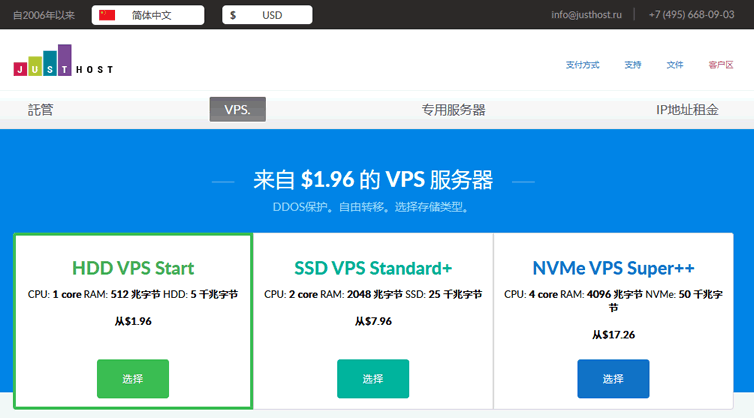Click the SSD plan specs line with 2048 兆字节
The width and height of the screenshot is (754, 418).
(x=373, y=294)
